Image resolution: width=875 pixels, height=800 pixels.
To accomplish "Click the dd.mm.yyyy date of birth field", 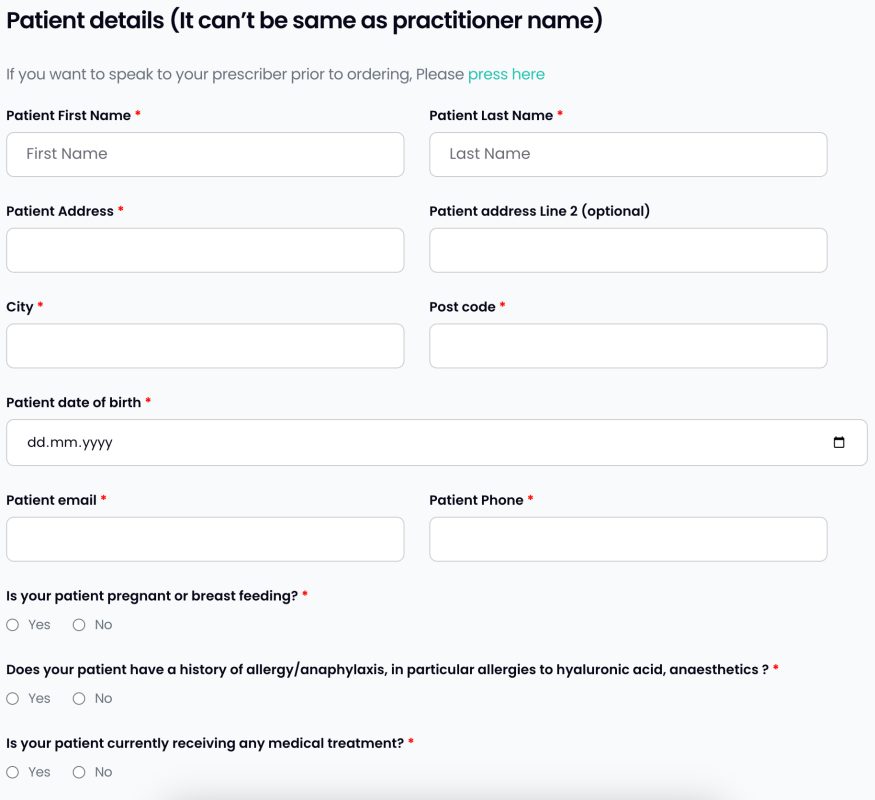I will (436, 442).
